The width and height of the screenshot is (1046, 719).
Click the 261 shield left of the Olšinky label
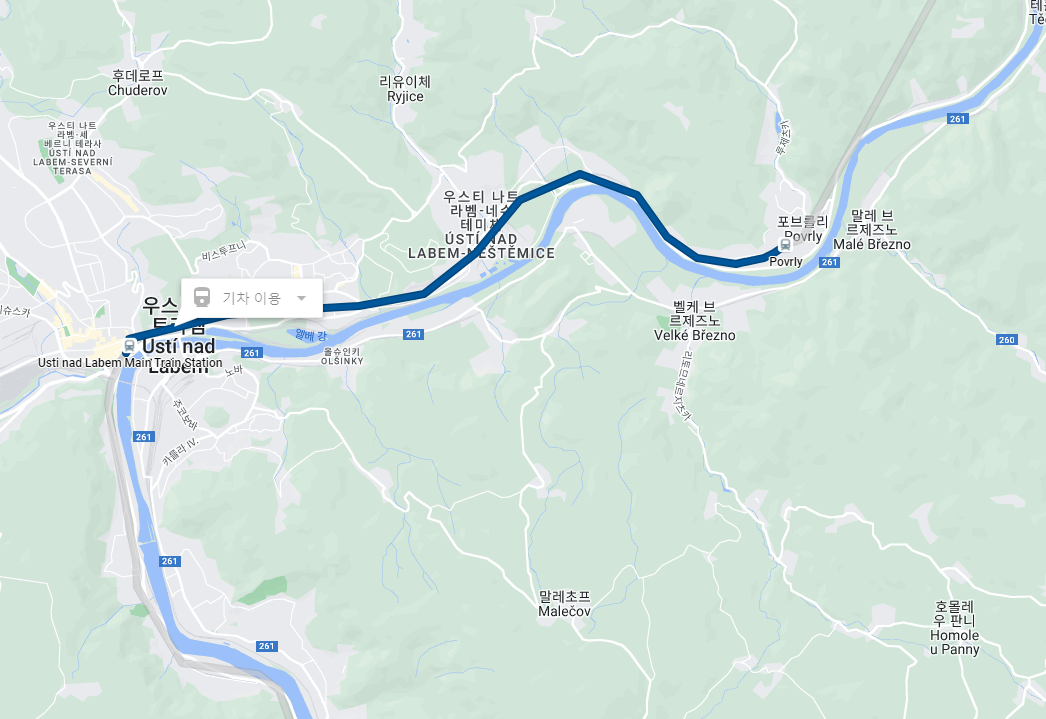pyautogui.click(x=251, y=353)
